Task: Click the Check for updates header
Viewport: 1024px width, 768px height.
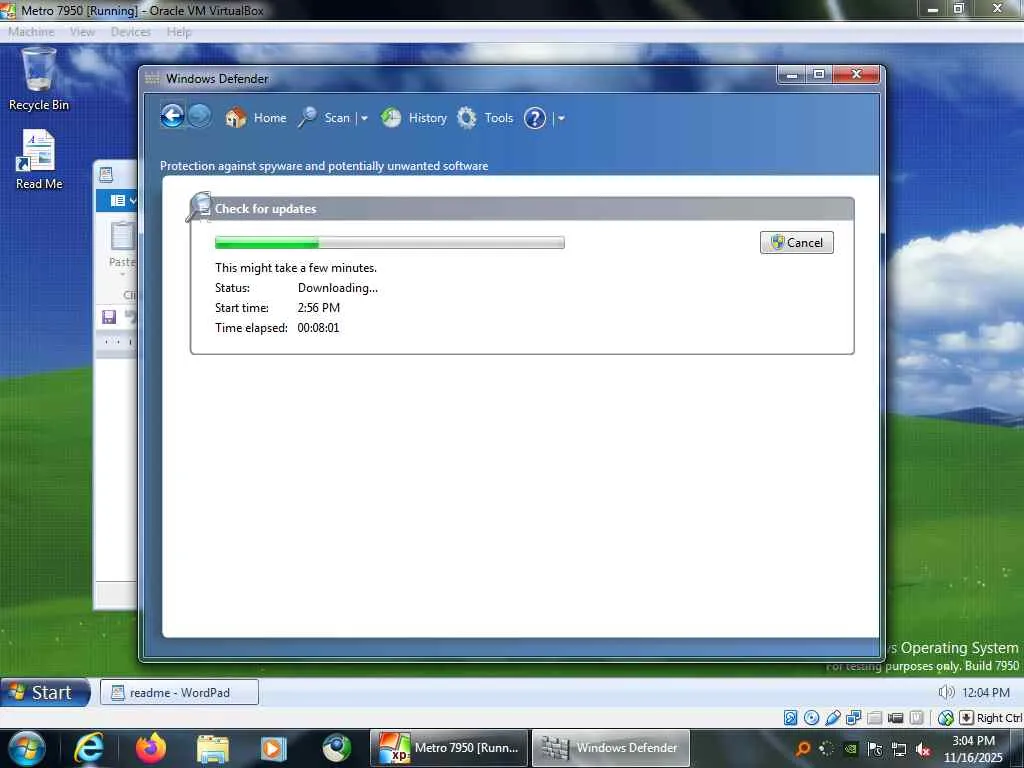Action: 265,208
